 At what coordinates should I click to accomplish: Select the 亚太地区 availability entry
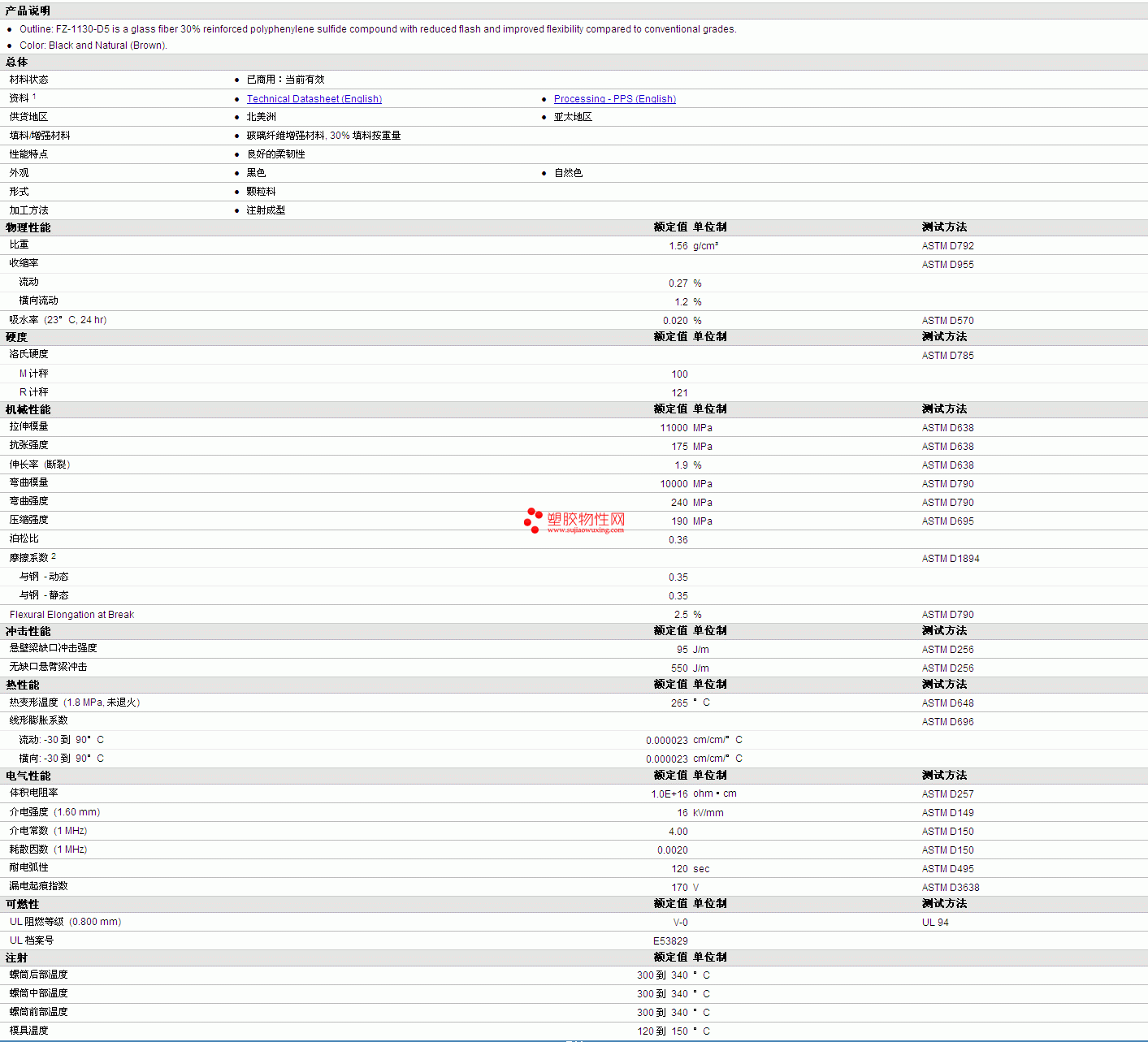pyautogui.click(x=573, y=117)
